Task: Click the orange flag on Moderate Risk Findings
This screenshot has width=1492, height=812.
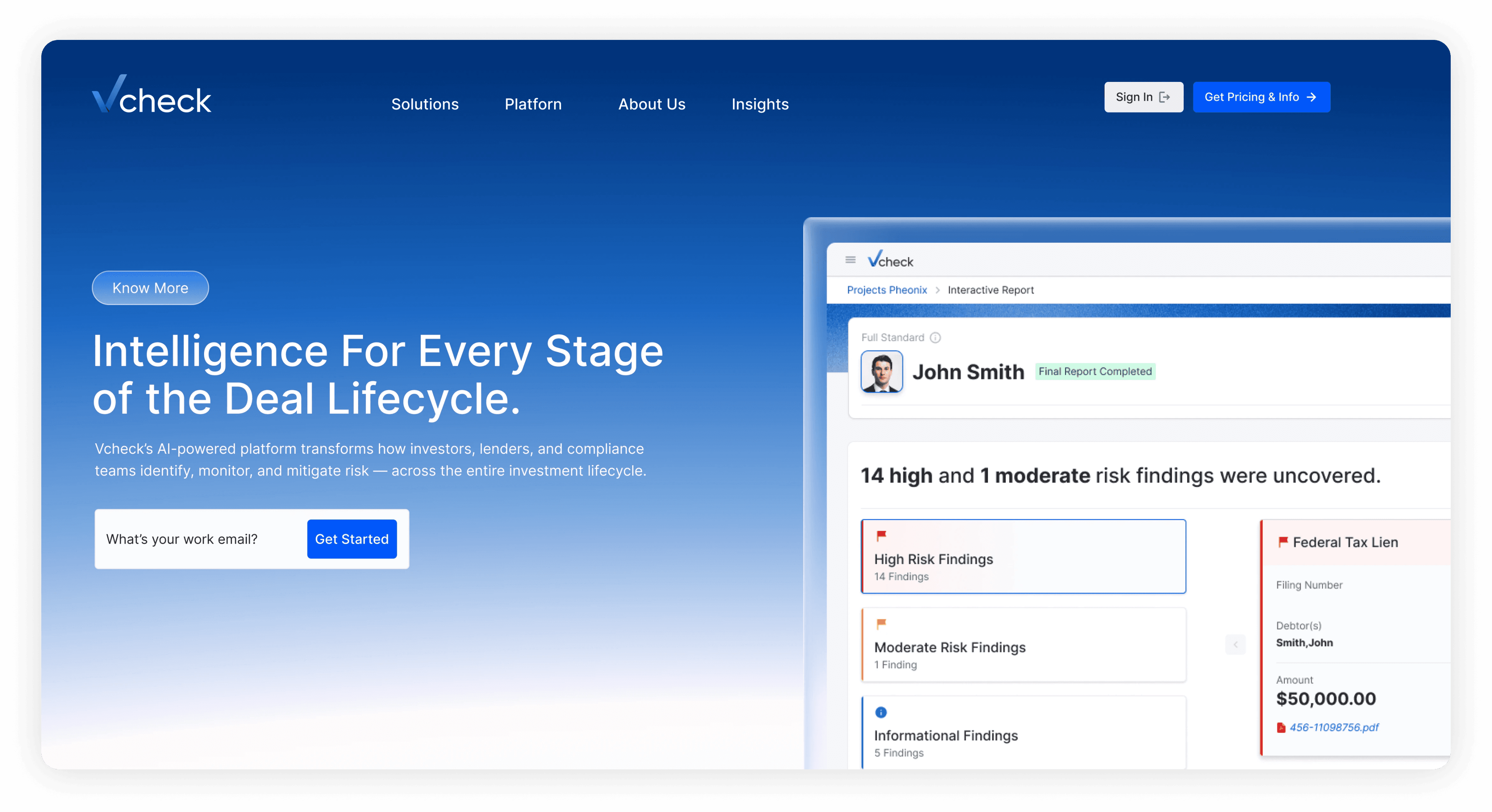Action: (x=881, y=624)
